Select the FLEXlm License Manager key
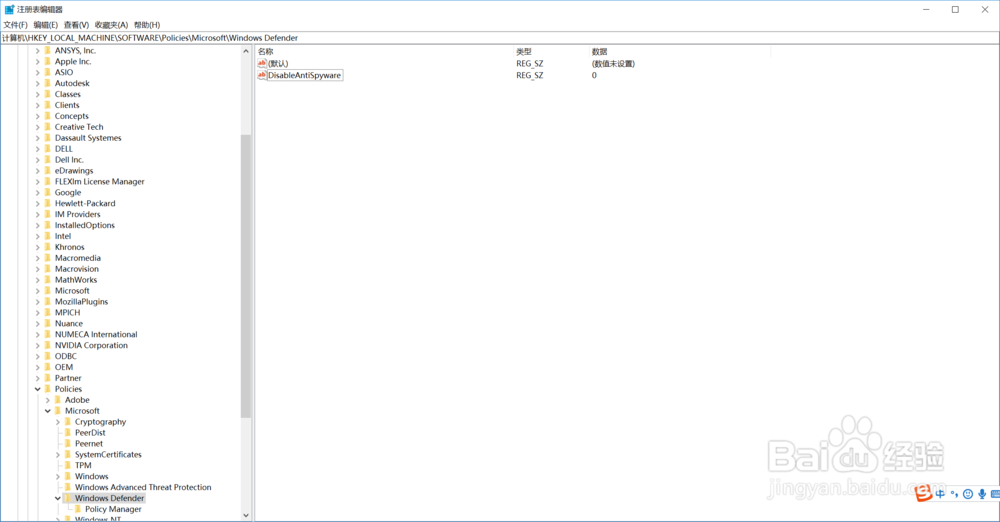Image resolution: width=1000 pixels, height=522 pixels. click(x=99, y=181)
